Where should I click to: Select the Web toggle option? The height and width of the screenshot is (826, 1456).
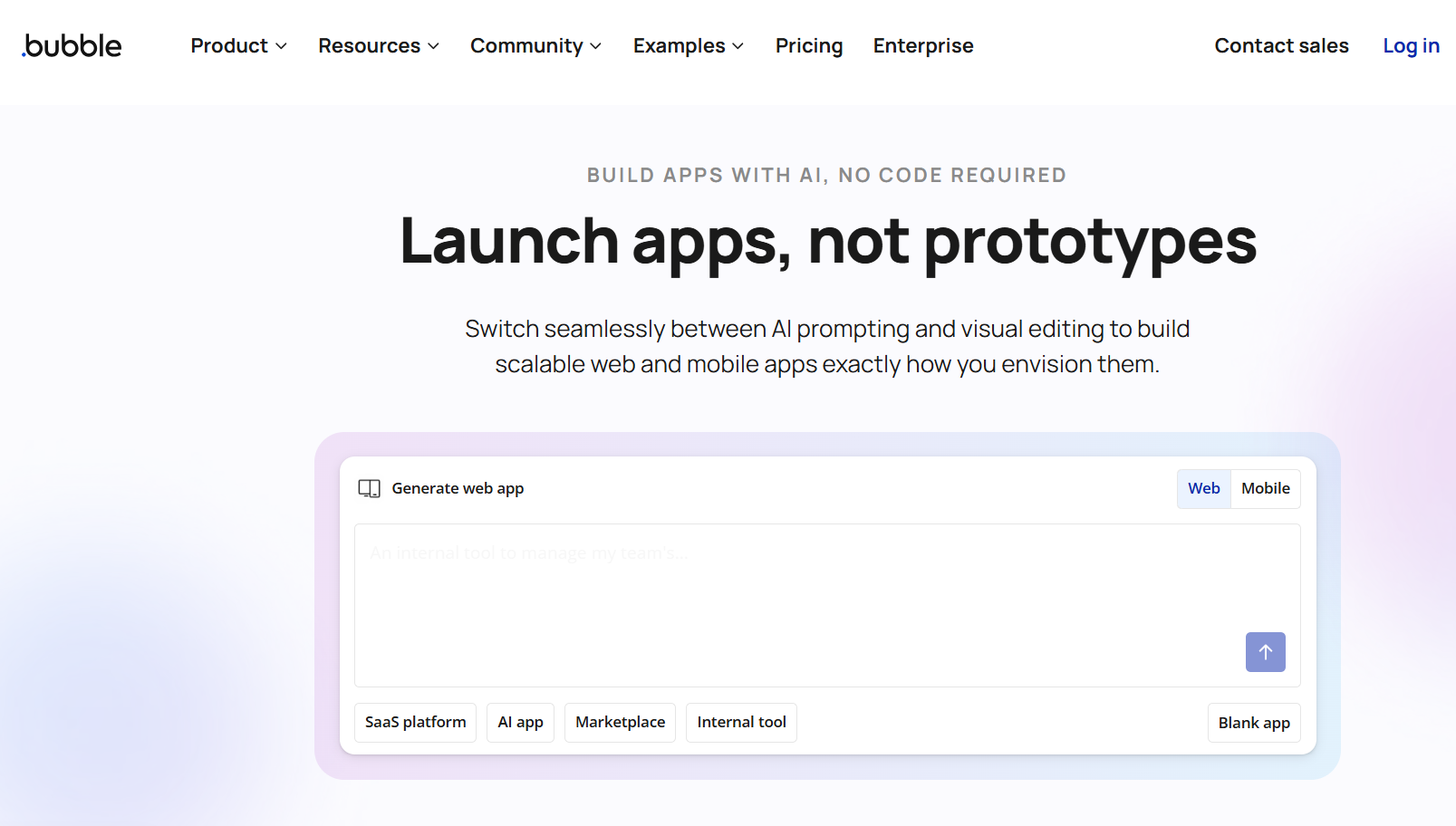point(1204,488)
